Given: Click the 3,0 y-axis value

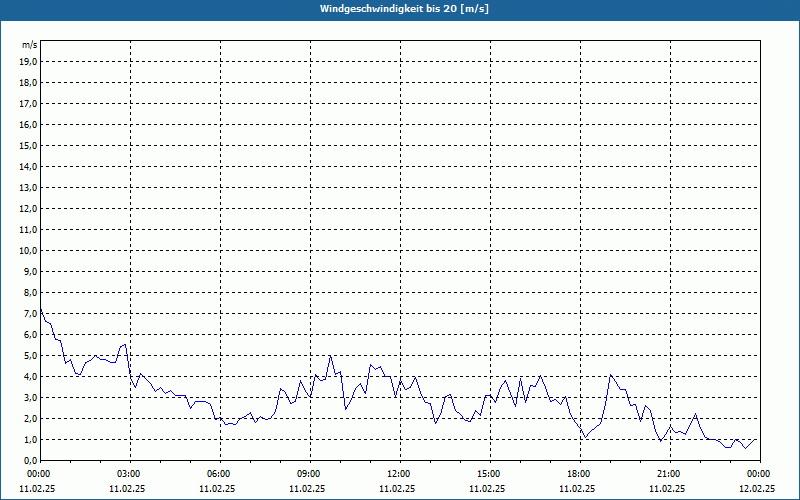Looking at the screenshot, I should 30,397.
